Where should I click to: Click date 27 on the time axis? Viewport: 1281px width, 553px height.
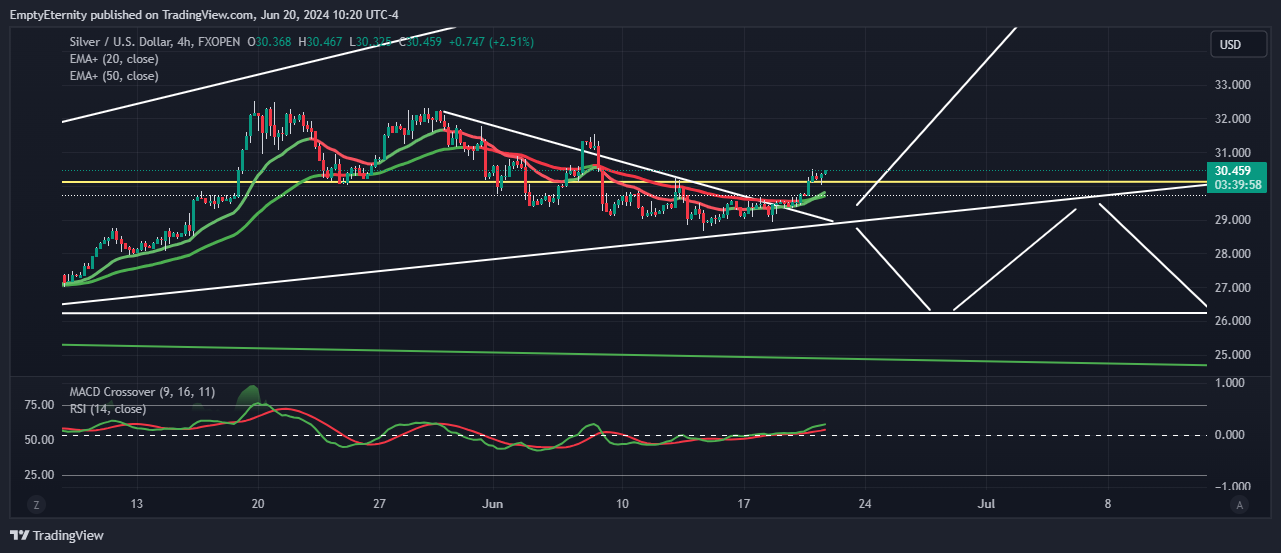pos(379,505)
